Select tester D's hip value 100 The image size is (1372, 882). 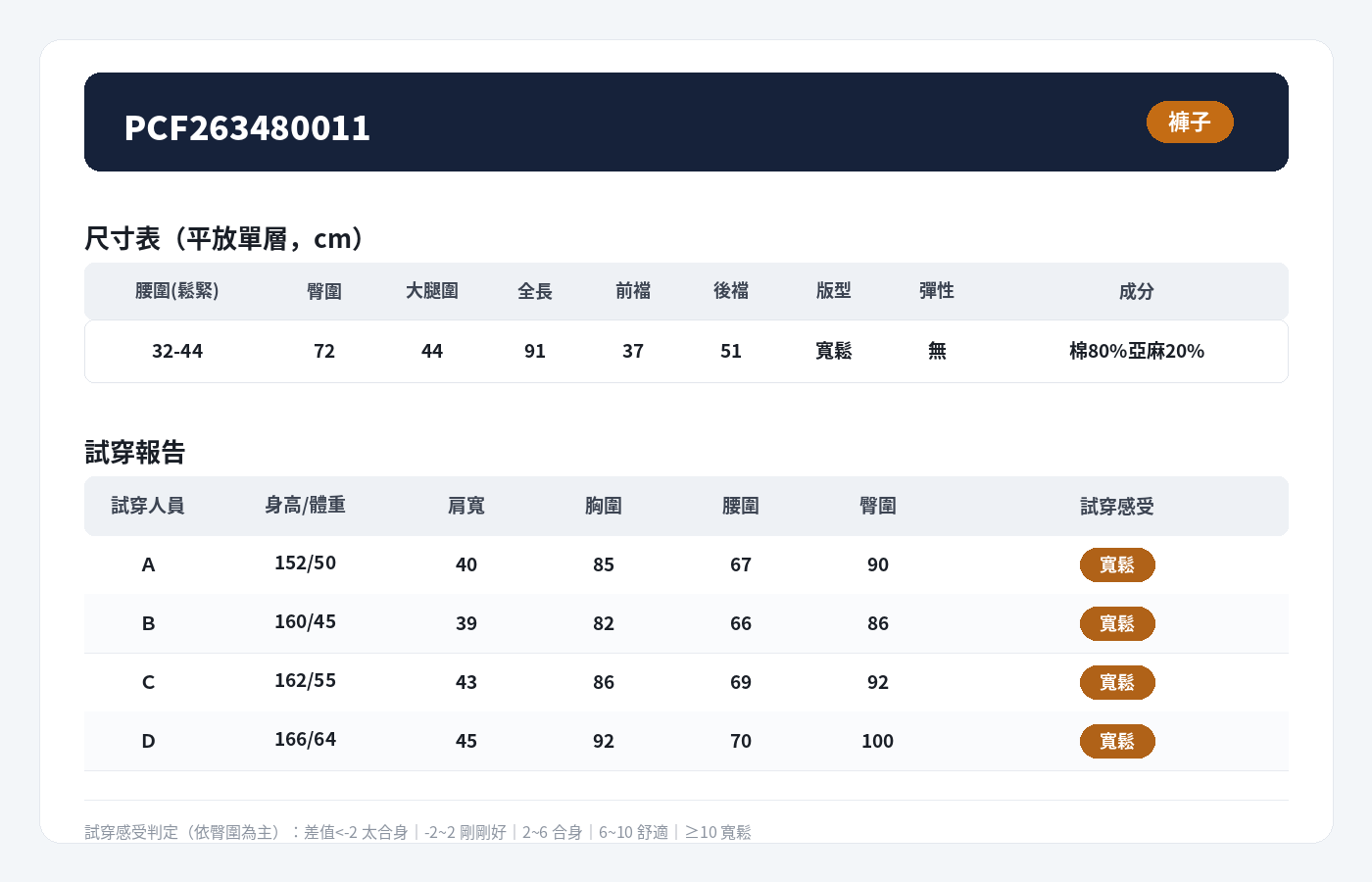pyautogui.click(x=878, y=742)
